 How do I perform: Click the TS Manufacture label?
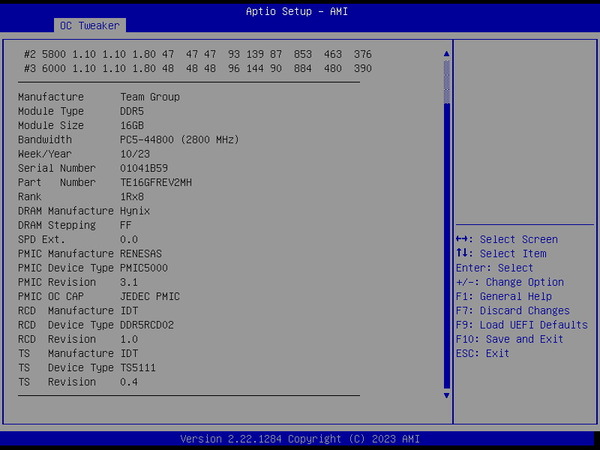pos(66,353)
